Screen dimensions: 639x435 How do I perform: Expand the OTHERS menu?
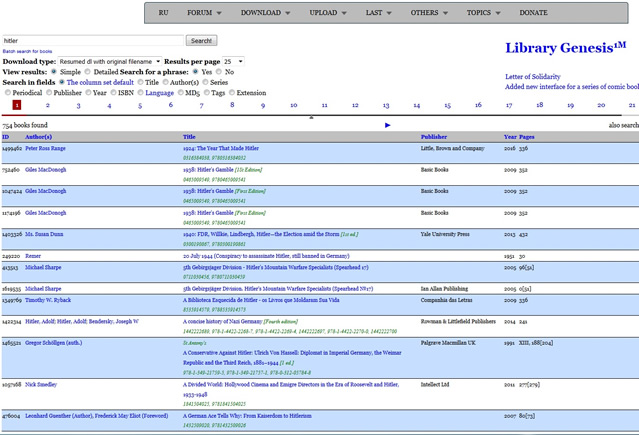point(429,13)
